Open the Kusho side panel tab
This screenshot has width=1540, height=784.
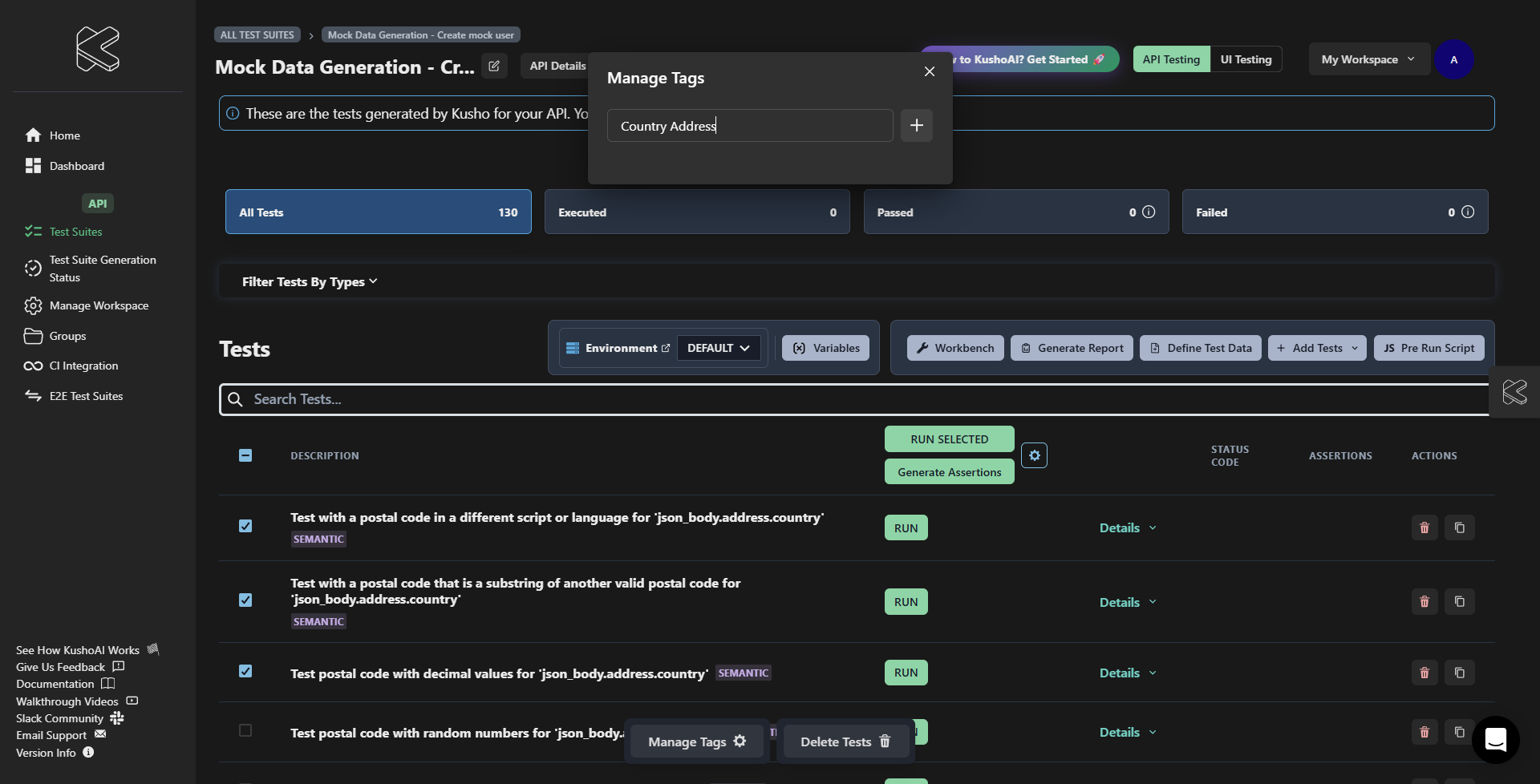tap(1514, 392)
